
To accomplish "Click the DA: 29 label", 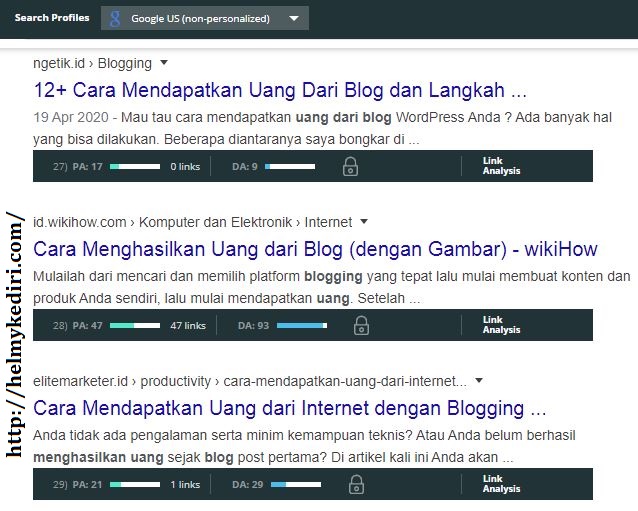I will (x=248, y=485).
